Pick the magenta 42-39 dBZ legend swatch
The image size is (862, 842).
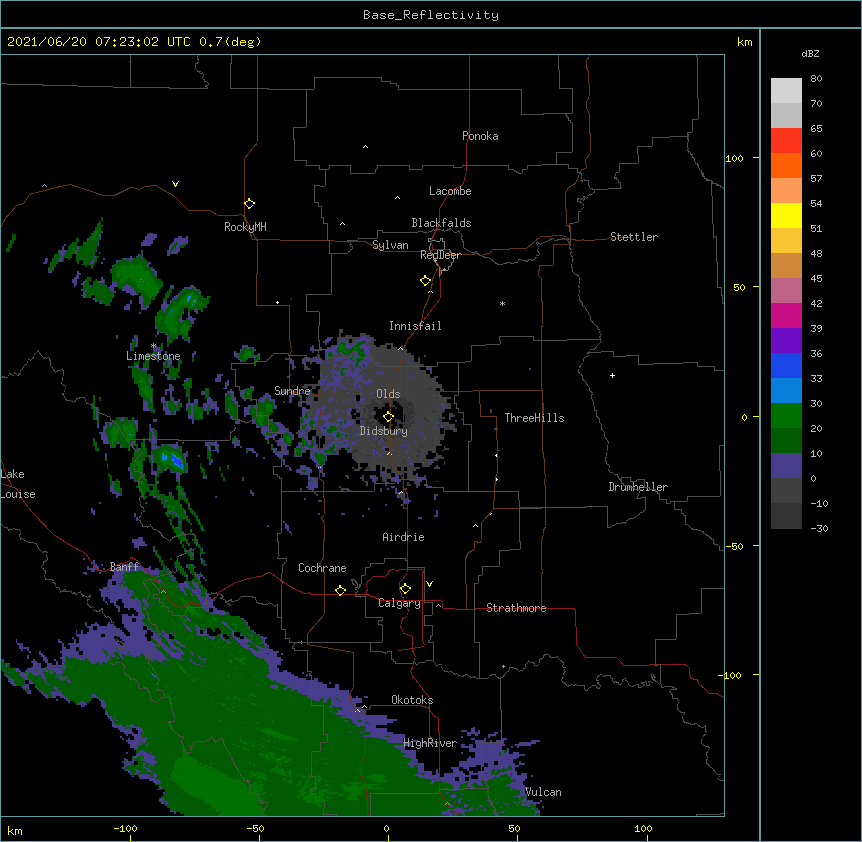click(786, 315)
